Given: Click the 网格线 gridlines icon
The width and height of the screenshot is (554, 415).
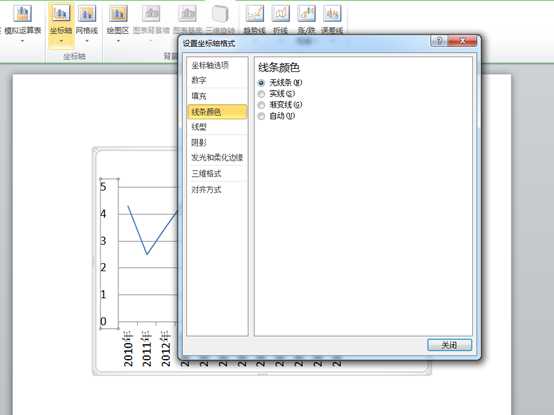Looking at the screenshot, I should [x=87, y=13].
